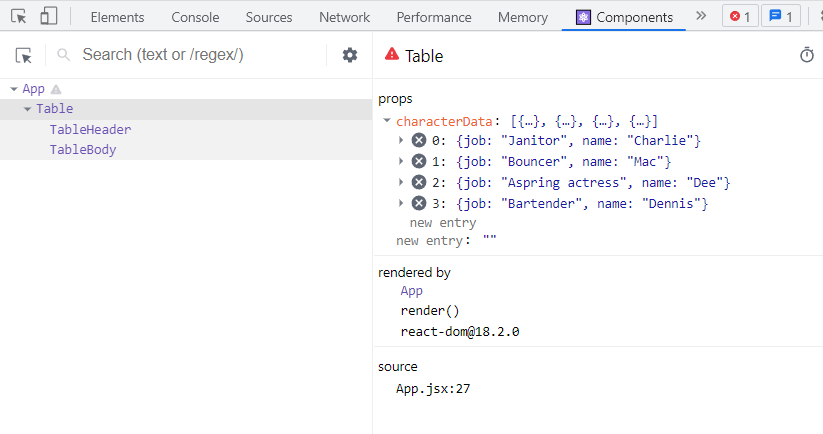Focus the component search field

[x=200, y=55]
